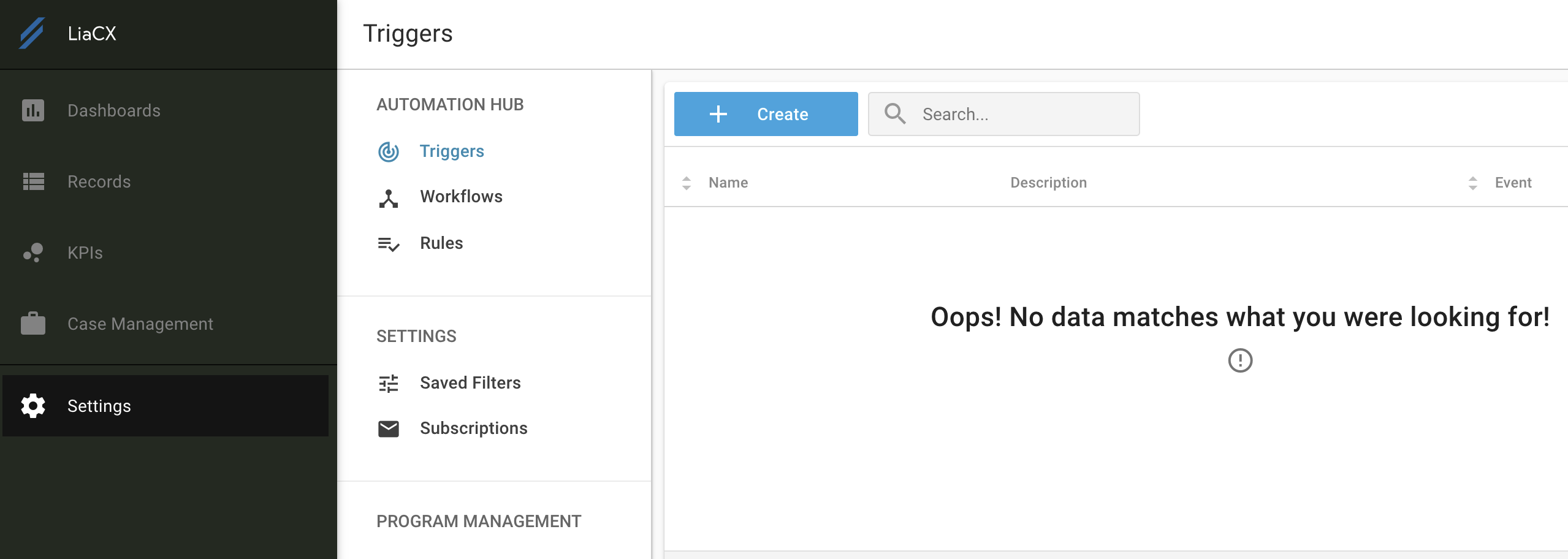Create a new trigger
Image resolution: width=1568 pixels, height=559 pixels.
click(766, 114)
